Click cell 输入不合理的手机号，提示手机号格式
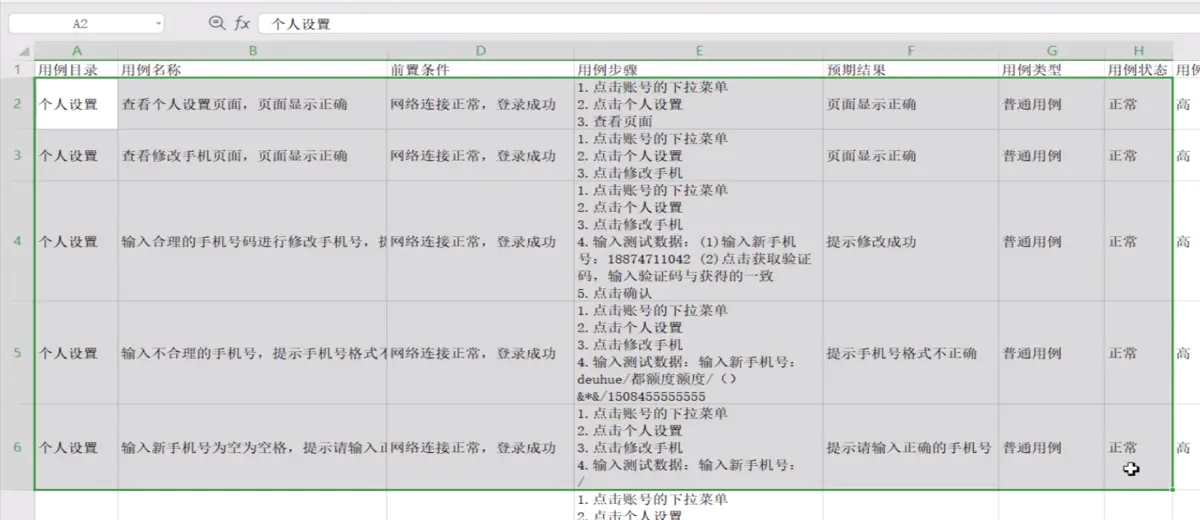This screenshot has width=1200, height=520. pyautogui.click(x=253, y=353)
